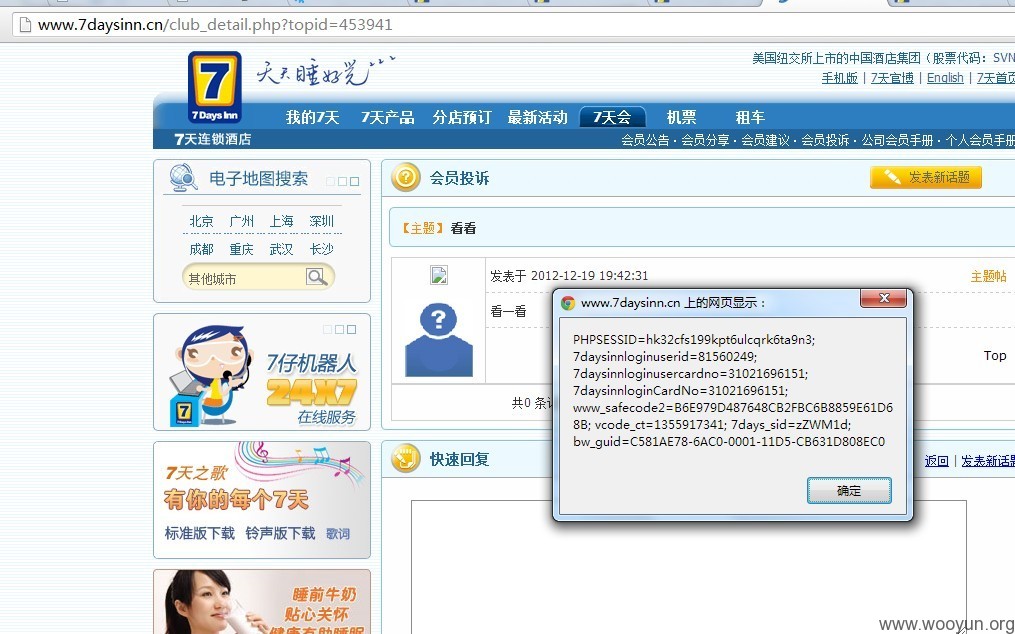Click the 发表新话题 yellow button
Viewport: 1015px width, 634px height.
point(926,177)
